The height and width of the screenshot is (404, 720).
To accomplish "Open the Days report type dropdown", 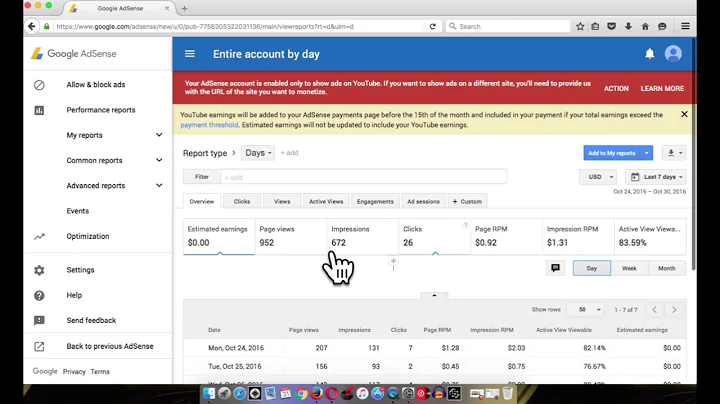I will (x=258, y=153).
